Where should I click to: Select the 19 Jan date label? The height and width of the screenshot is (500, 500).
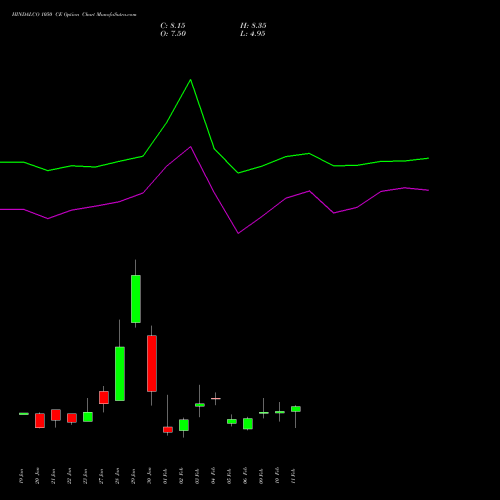pos(21,476)
